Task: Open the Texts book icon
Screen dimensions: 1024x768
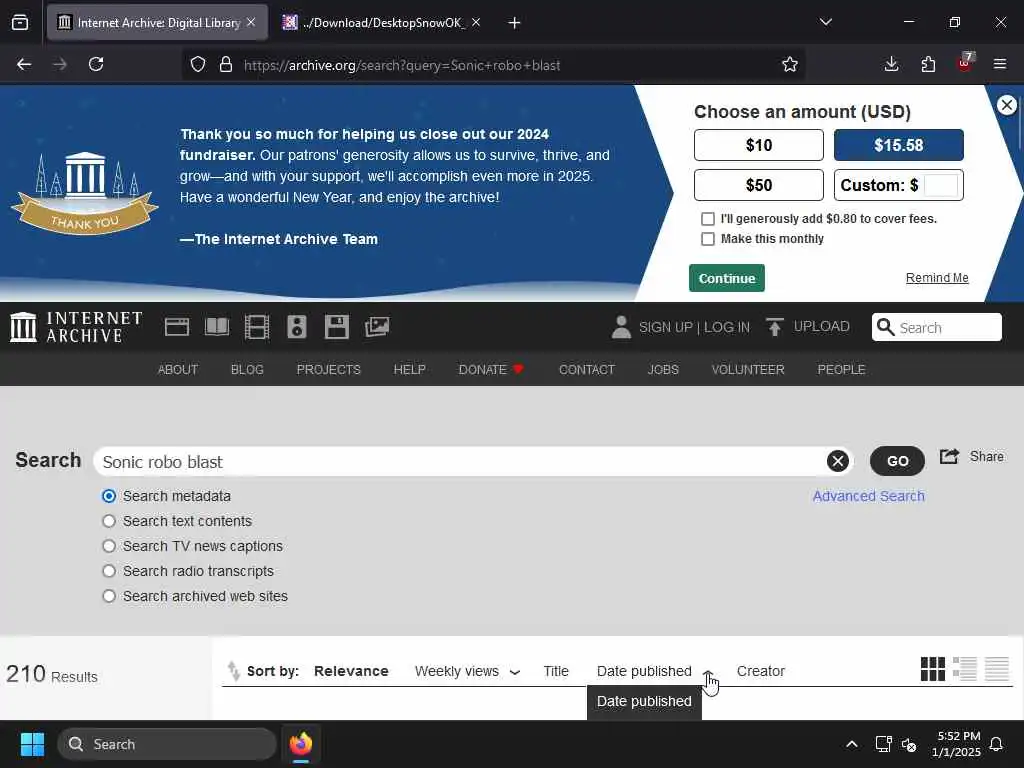Action: point(217,327)
